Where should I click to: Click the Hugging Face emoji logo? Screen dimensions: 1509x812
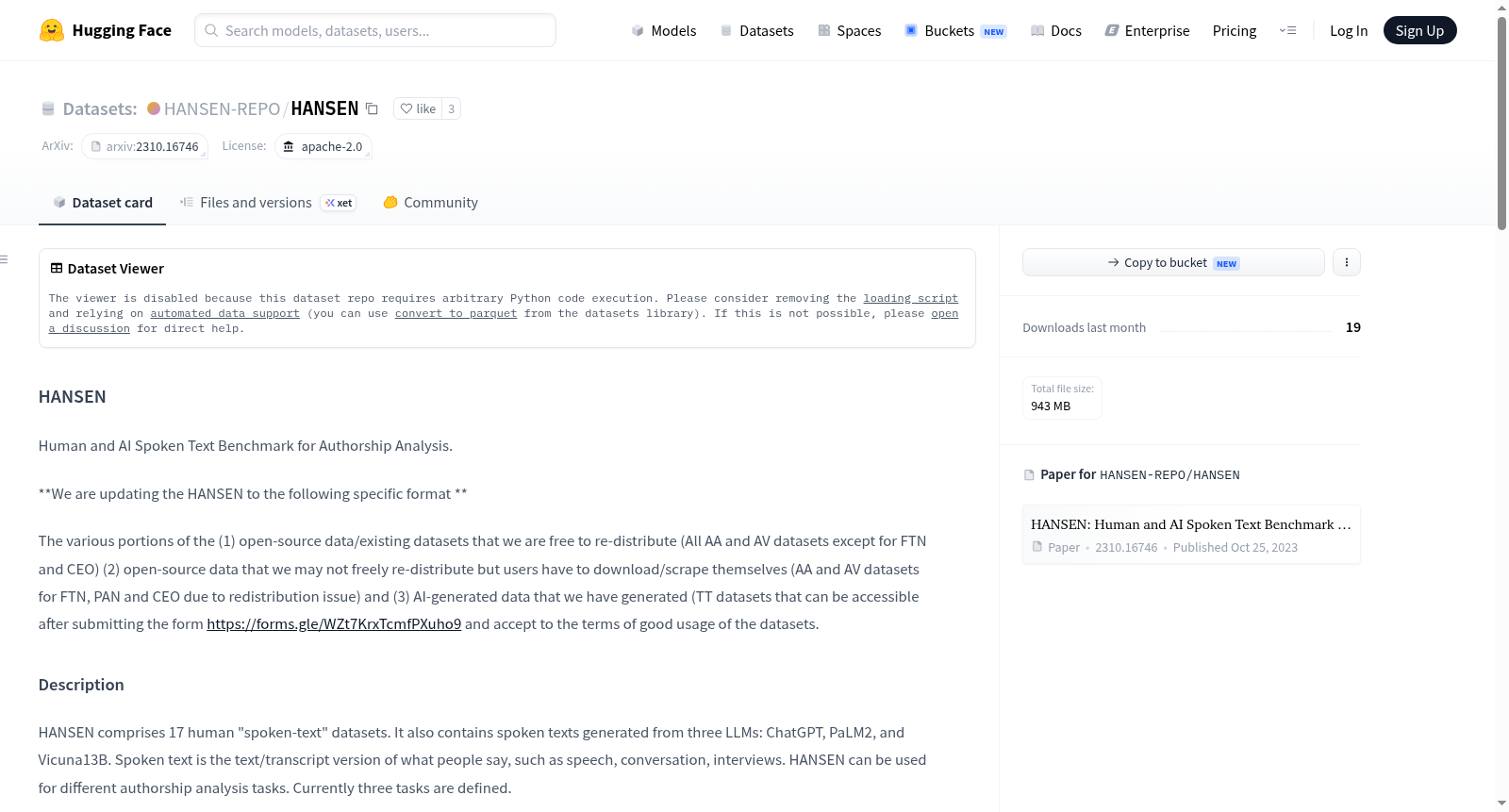(52, 30)
